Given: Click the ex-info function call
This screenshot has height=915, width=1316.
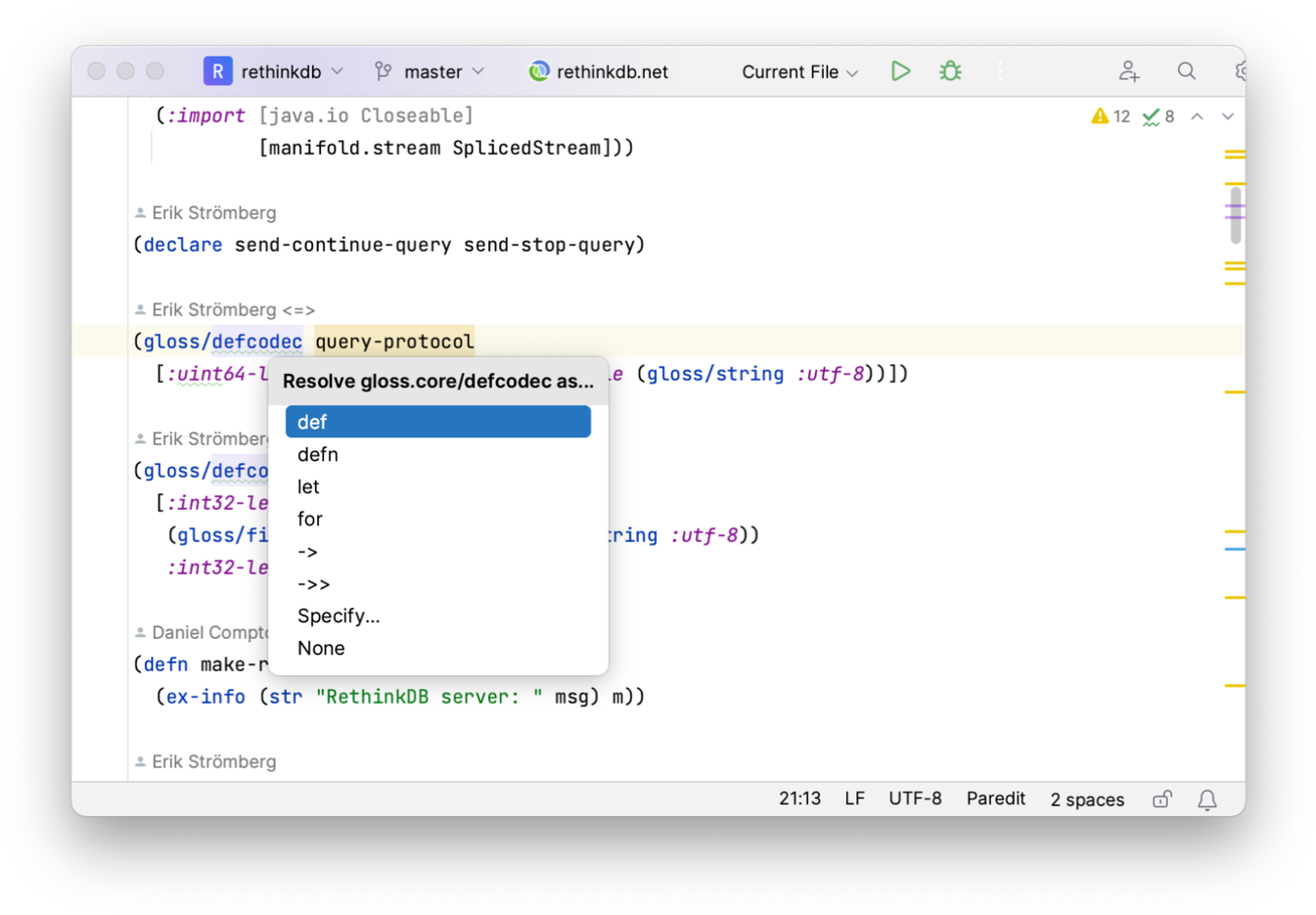Looking at the screenshot, I should pos(205,697).
